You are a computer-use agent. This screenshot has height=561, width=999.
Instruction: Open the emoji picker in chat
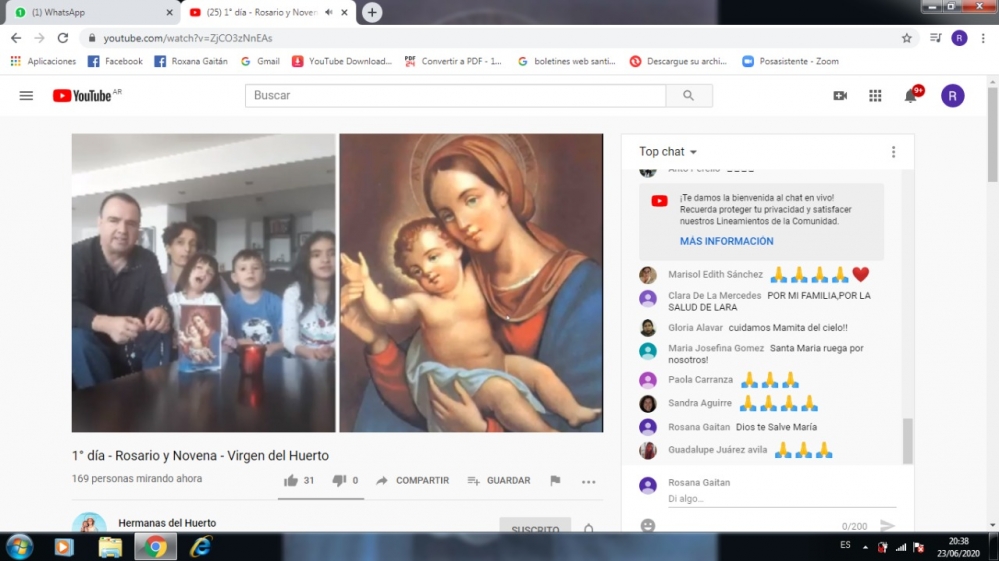click(x=648, y=525)
